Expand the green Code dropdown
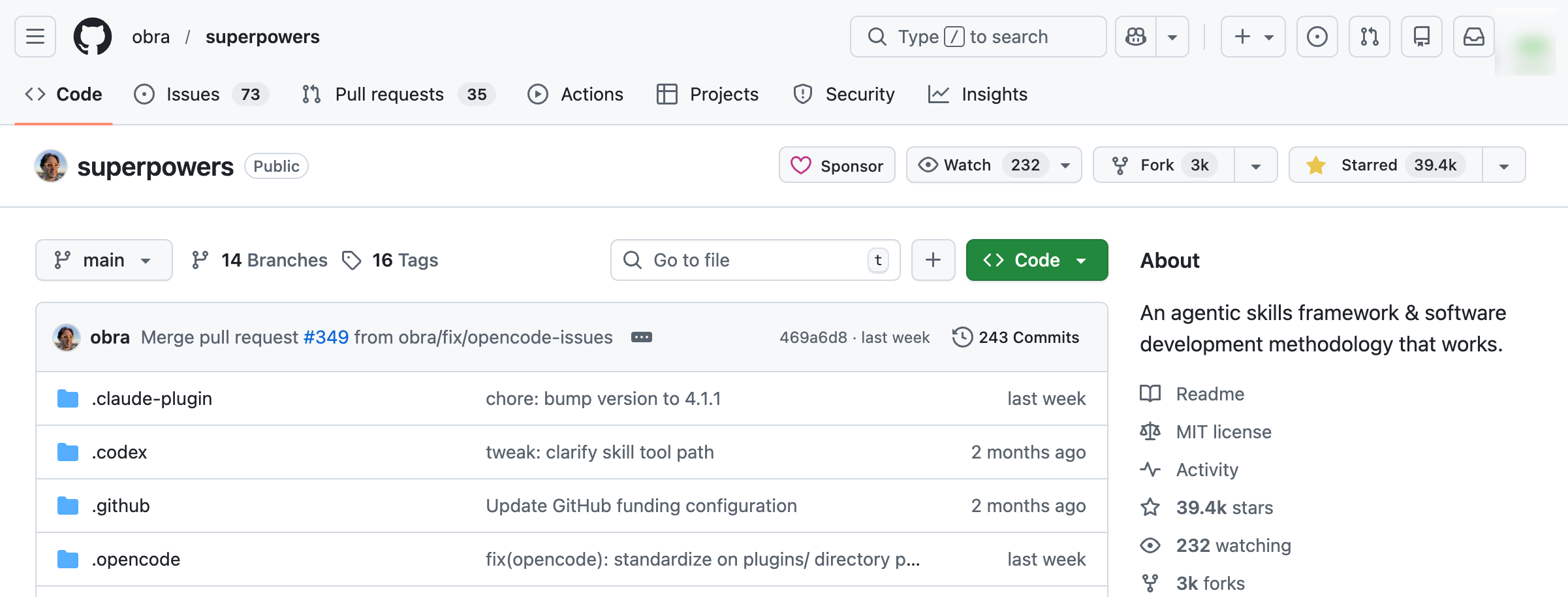Viewport: 1568px width, 597px height. point(1037,260)
